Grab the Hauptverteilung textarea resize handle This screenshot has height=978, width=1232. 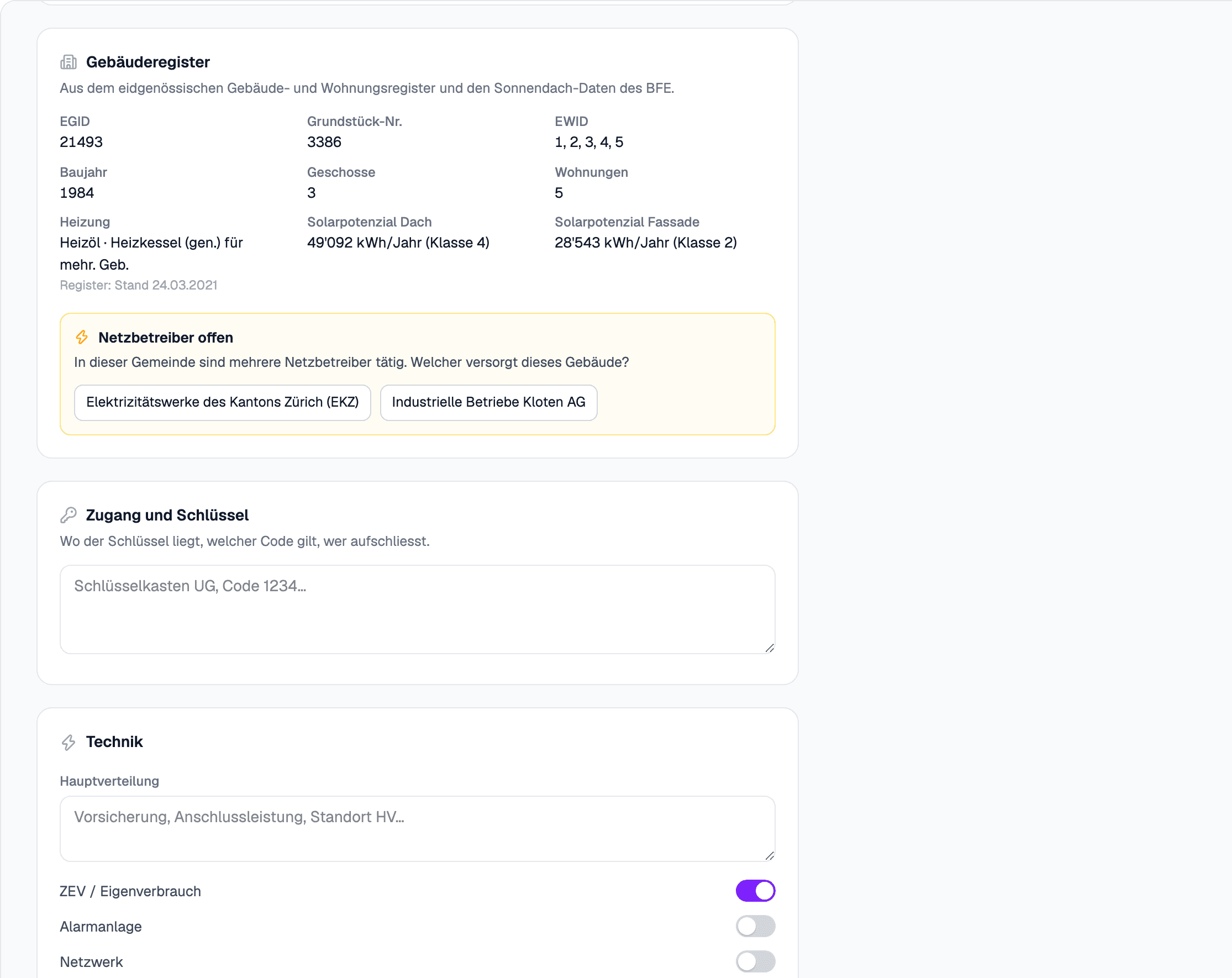pyautogui.click(x=770, y=856)
